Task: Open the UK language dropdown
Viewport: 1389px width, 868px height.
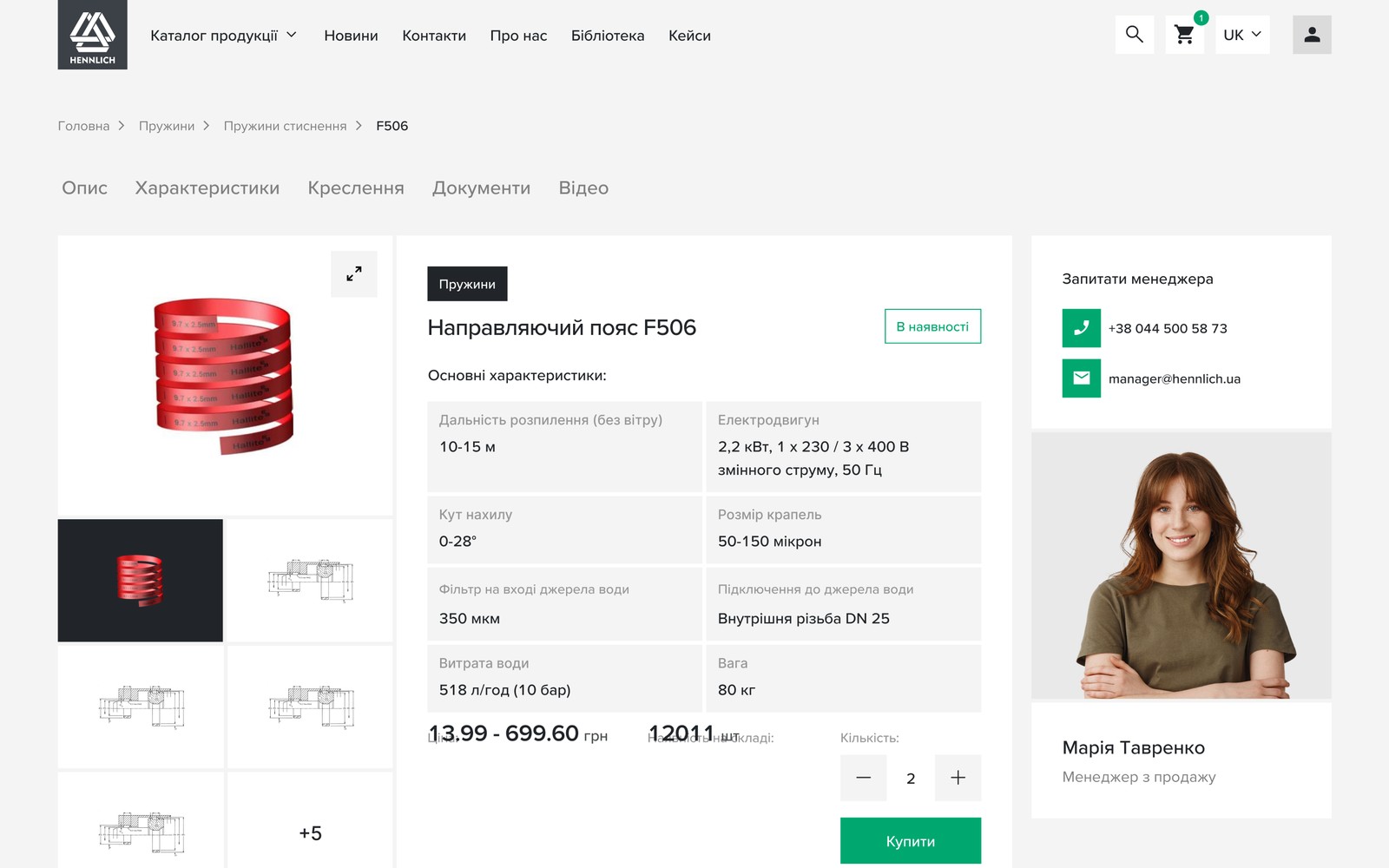Action: [x=1242, y=35]
